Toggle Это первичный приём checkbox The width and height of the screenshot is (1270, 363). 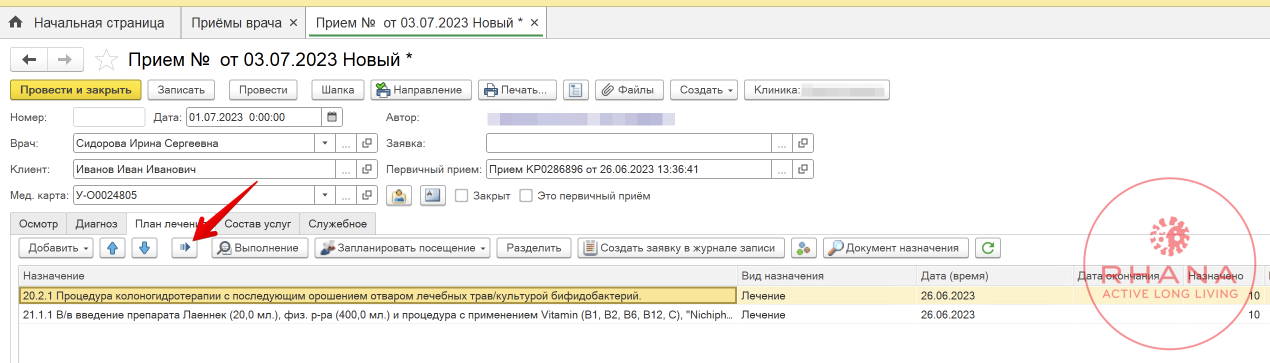(x=526, y=196)
